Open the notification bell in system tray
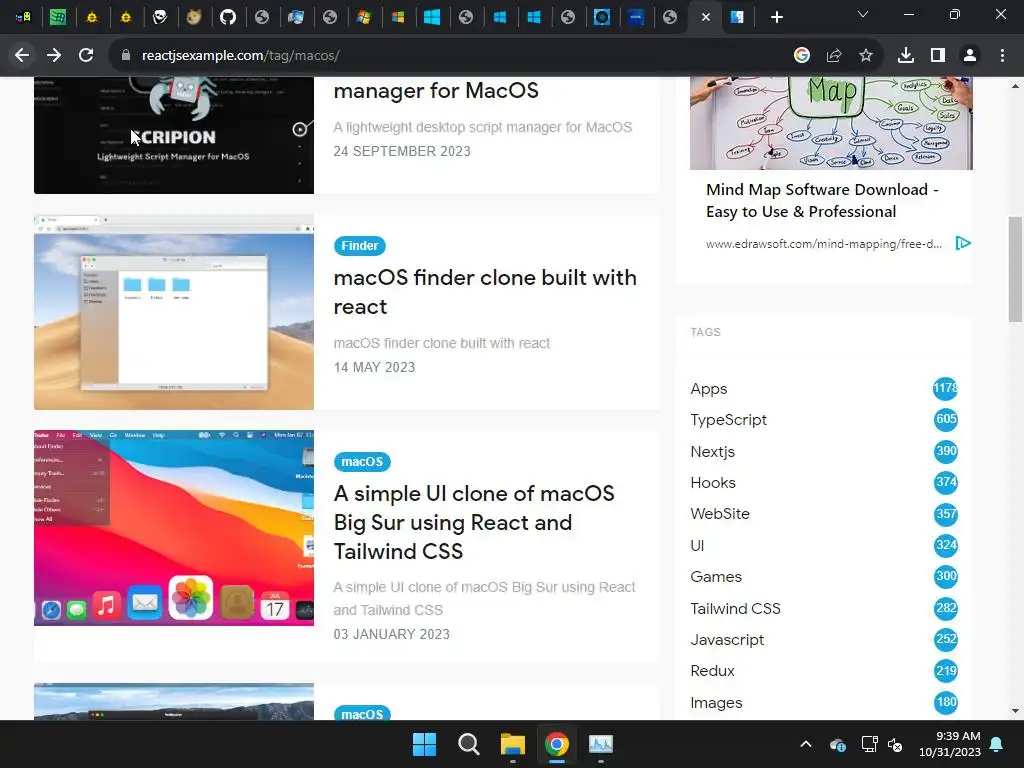The image size is (1024, 768). tap(997, 744)
